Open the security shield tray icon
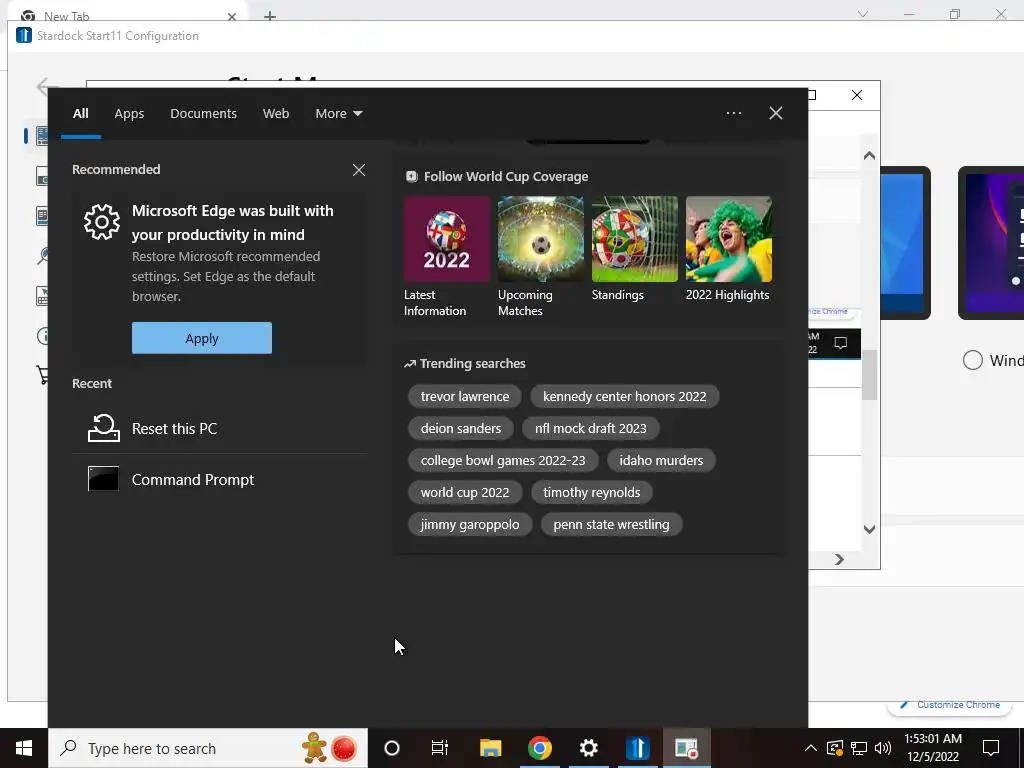This screenshot has width=1024, height=768. (835, 748)
